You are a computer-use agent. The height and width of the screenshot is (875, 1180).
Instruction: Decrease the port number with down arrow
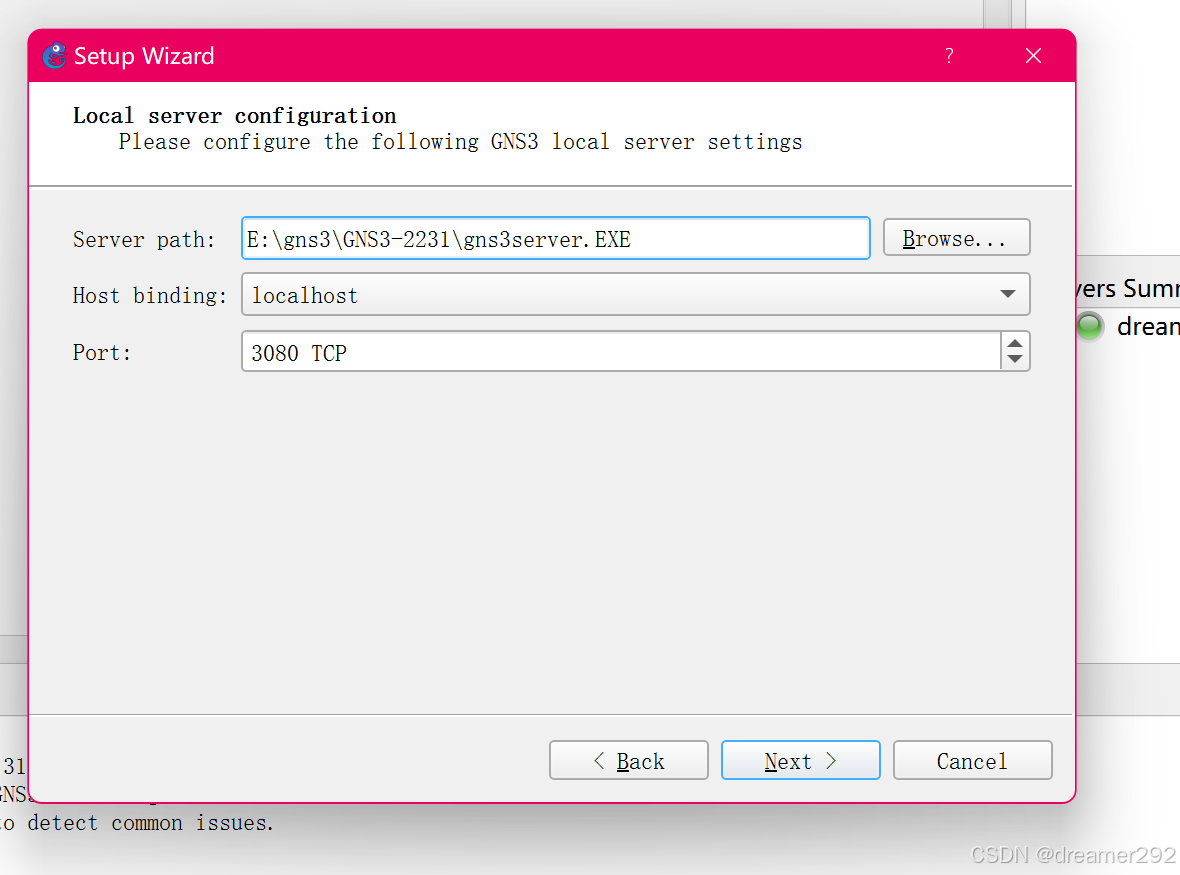tap(1014, 360)
